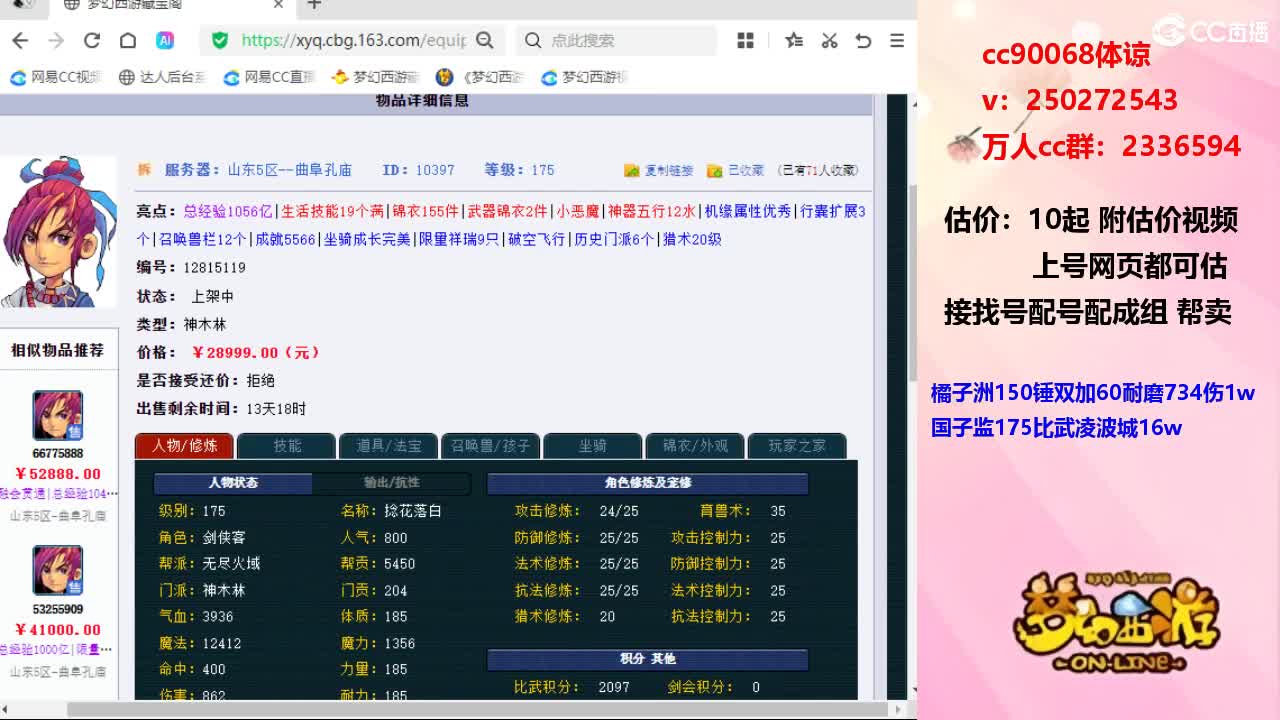Viewport: 1280px width, 720px height.
Task: Switch to the 锦衣/外观 tab
Action: 695,446
